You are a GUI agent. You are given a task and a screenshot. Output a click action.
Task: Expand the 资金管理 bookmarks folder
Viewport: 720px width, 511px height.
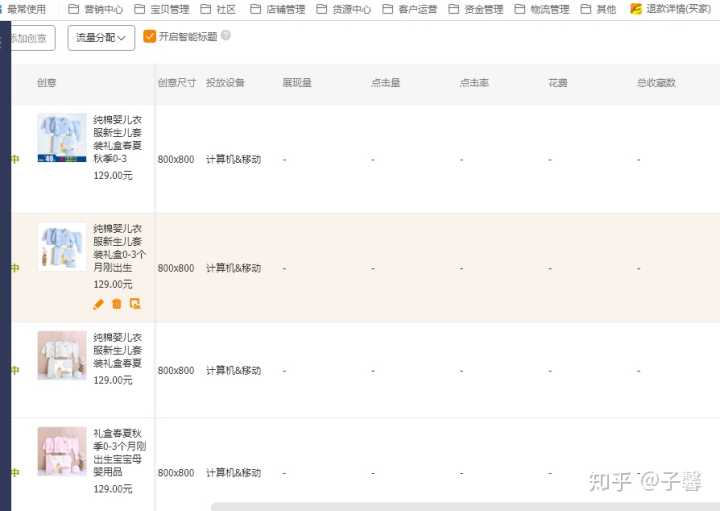pyautogui.click(x=476, y=9)
